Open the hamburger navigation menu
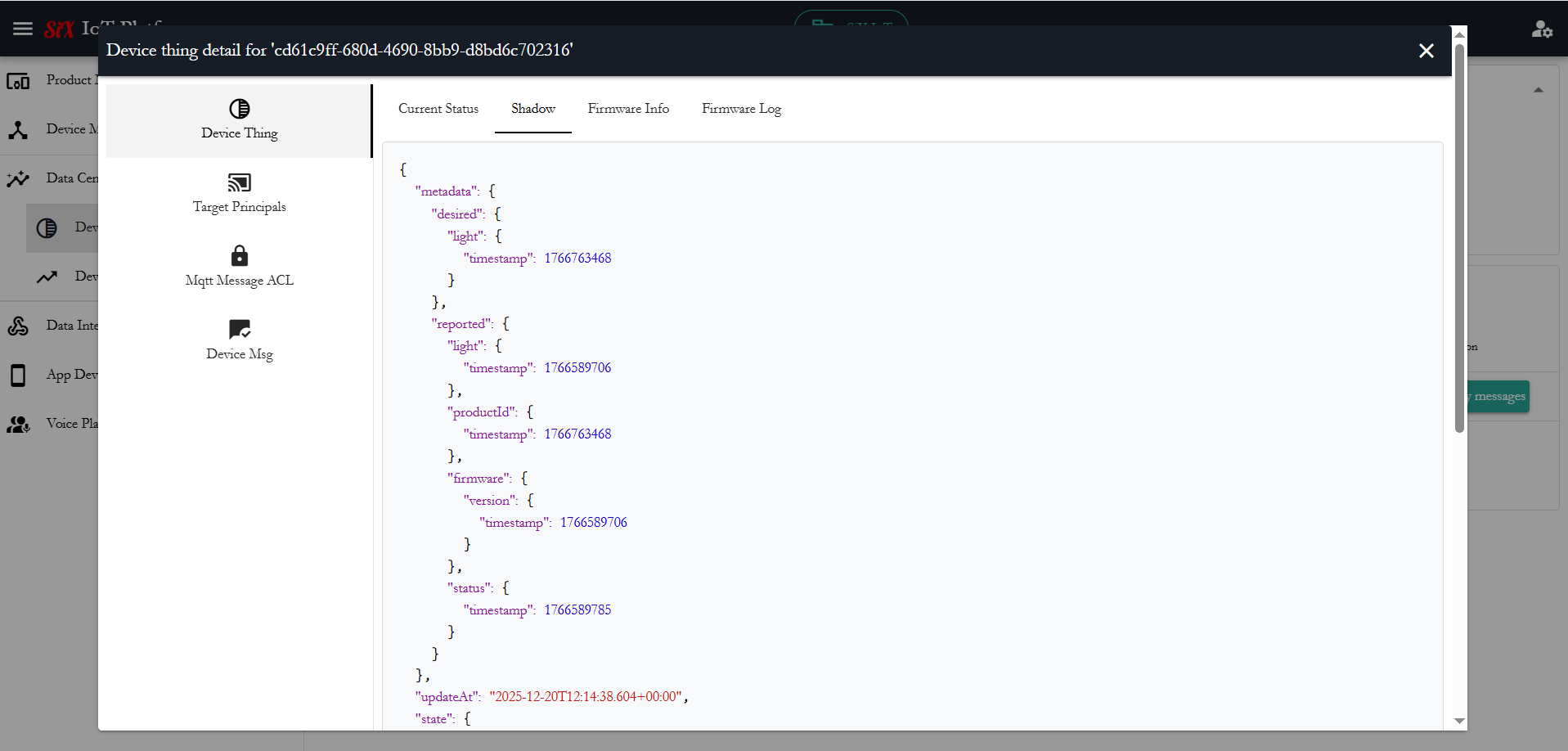This screenshot has width=1568, height=751. click(23, 29)
